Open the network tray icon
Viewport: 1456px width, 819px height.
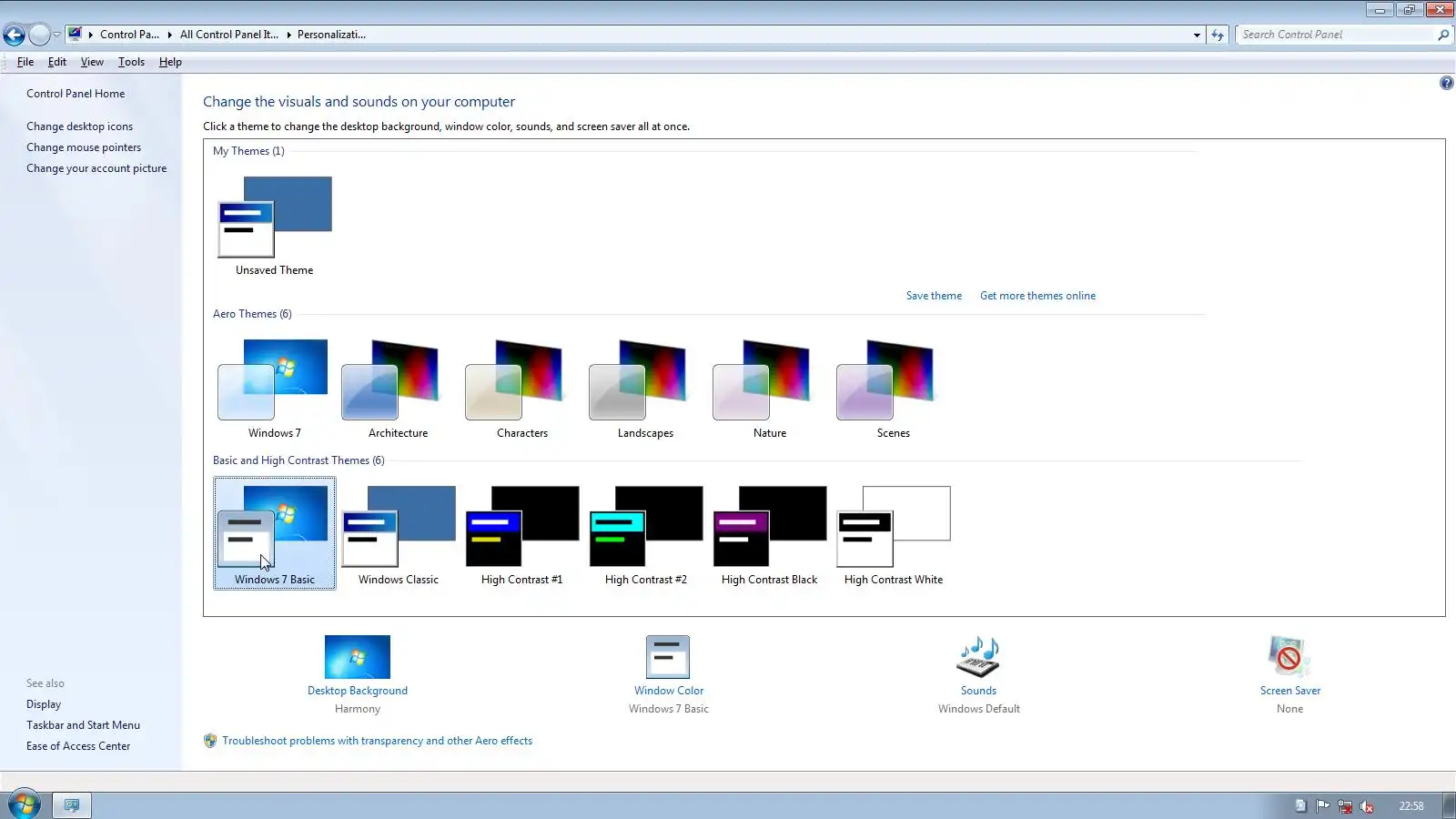(x=1344, y=805)
